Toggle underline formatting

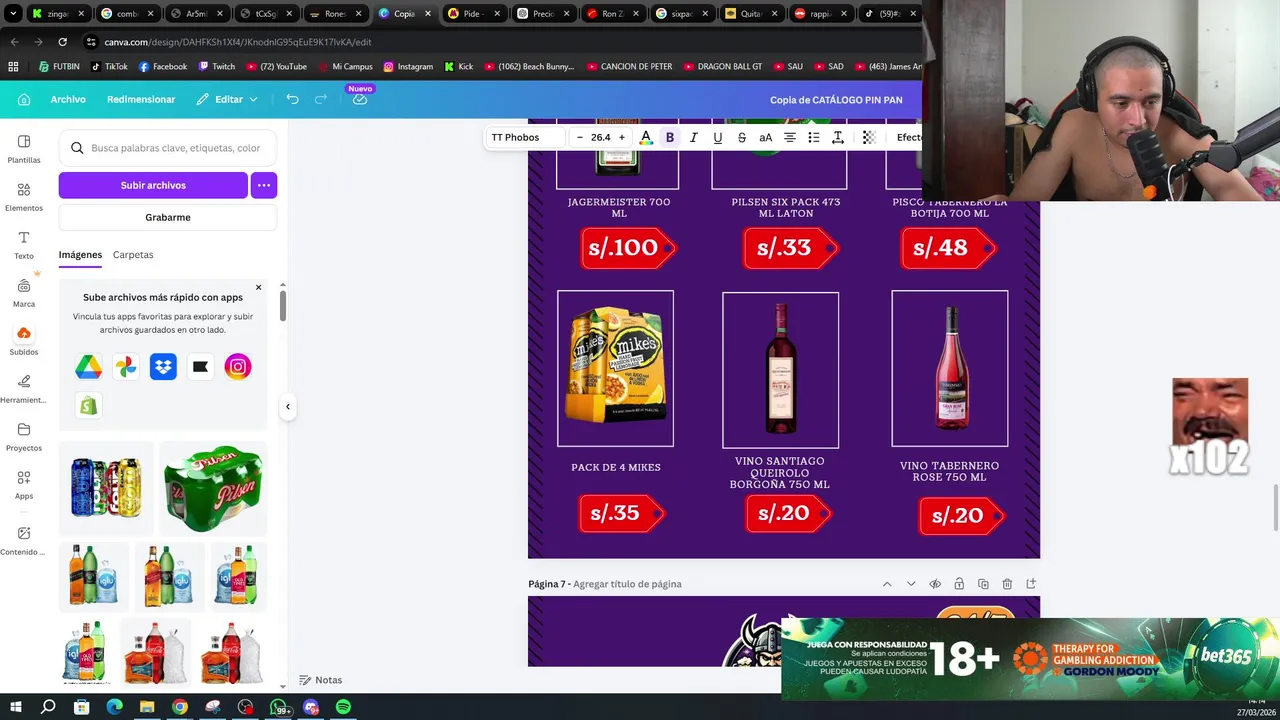pos(718,137)
